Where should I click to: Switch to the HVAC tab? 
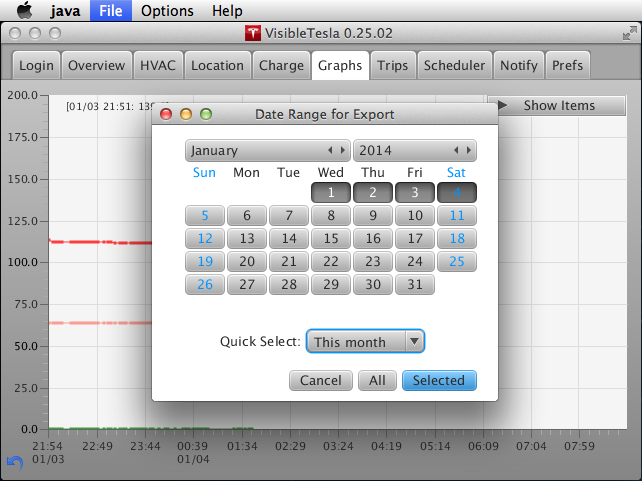[x=158, y=65]
